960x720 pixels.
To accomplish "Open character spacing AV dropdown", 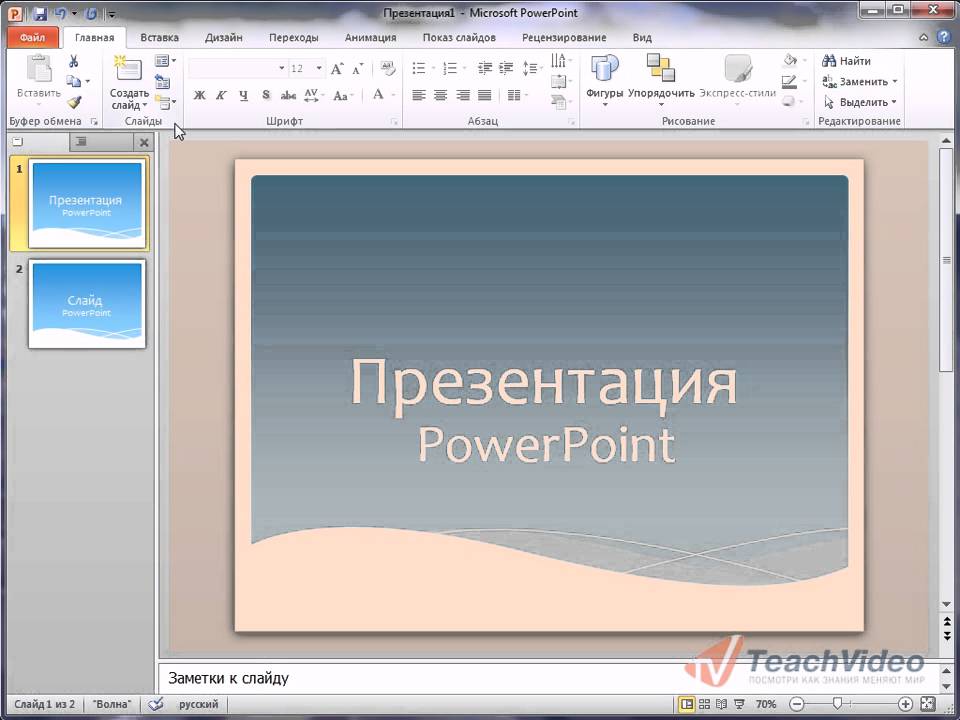I will pos(313,96).
